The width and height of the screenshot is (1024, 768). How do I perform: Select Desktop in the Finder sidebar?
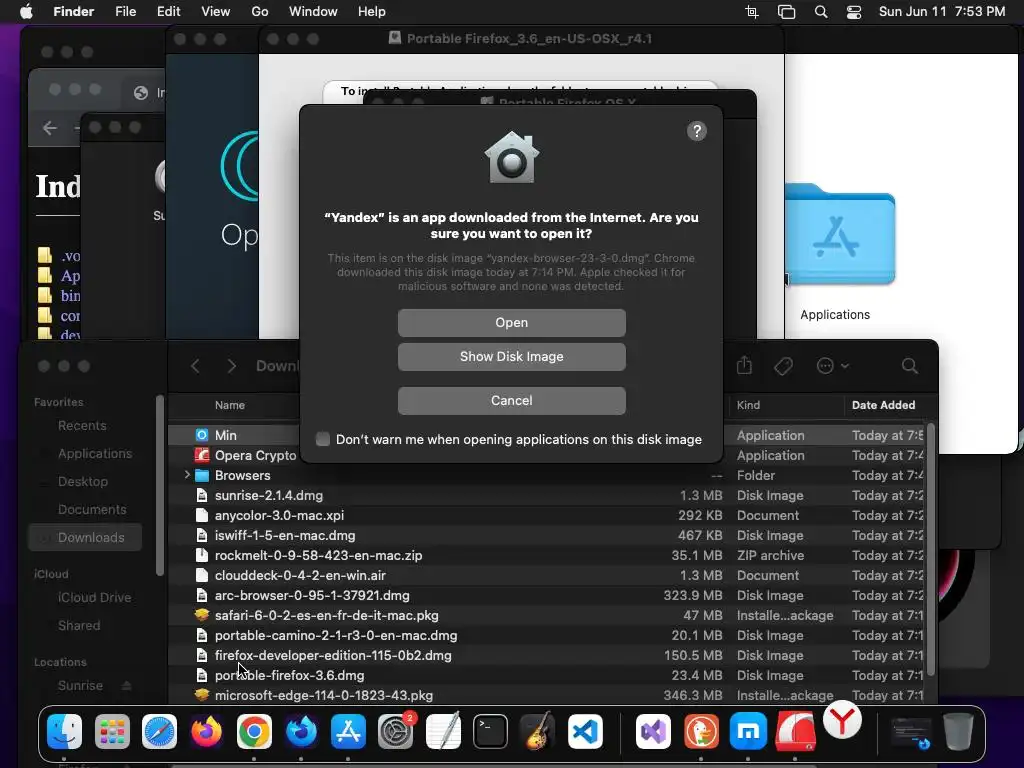(83, 481)
